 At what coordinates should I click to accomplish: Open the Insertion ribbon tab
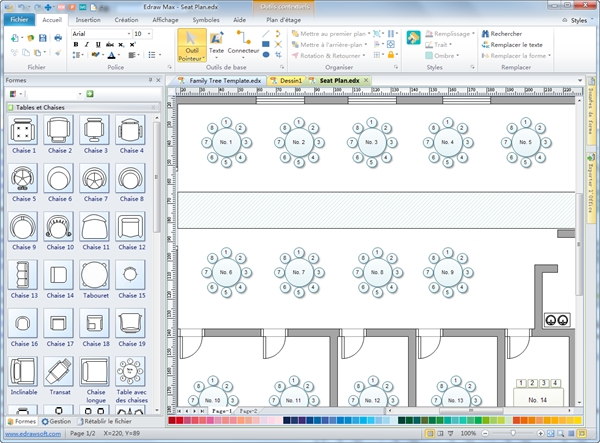tap(88, 19)
